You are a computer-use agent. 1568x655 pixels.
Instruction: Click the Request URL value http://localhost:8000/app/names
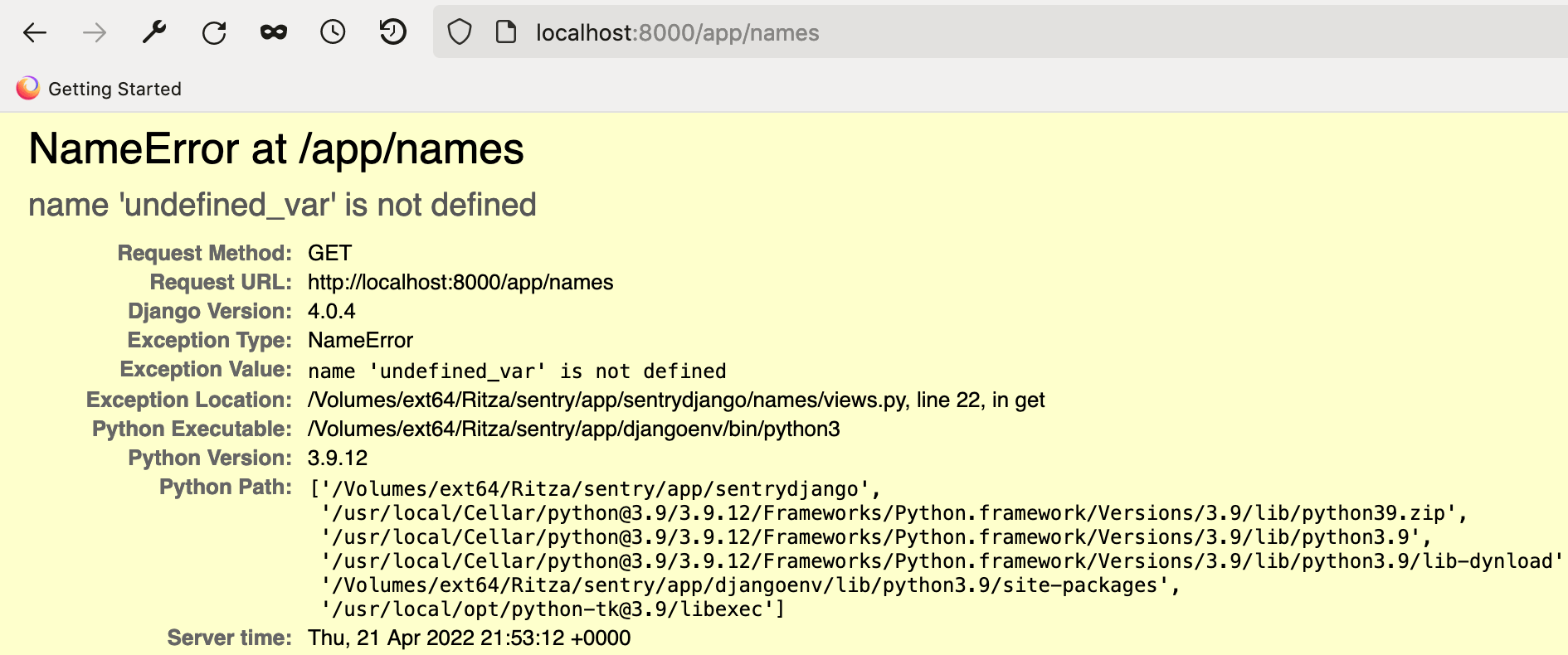click(x=460, y=283)
